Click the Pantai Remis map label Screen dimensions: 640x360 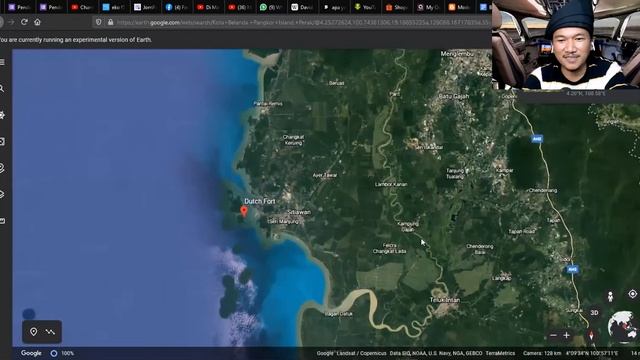(x=268, y=104)
